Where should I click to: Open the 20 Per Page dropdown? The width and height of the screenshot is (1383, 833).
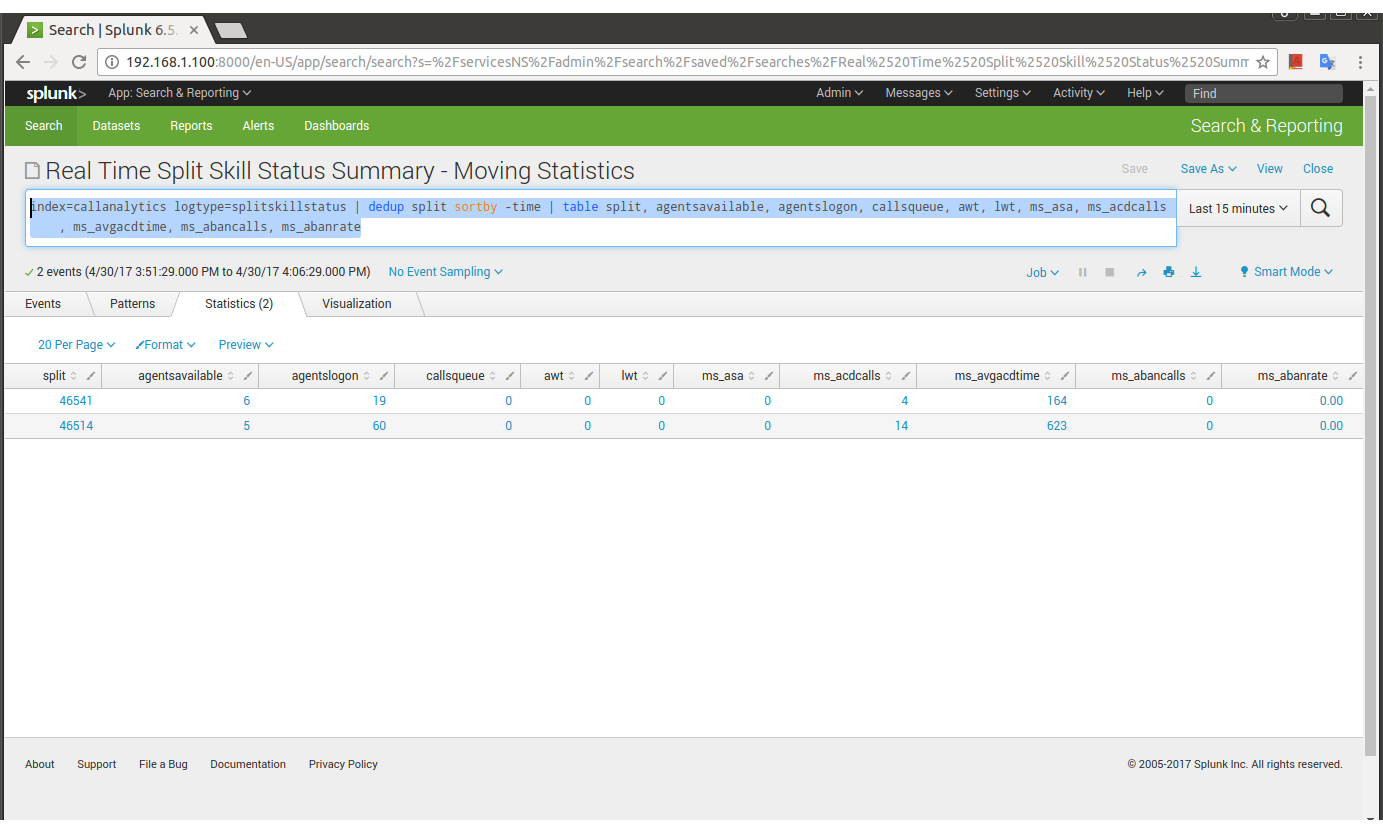coord(76,344)
